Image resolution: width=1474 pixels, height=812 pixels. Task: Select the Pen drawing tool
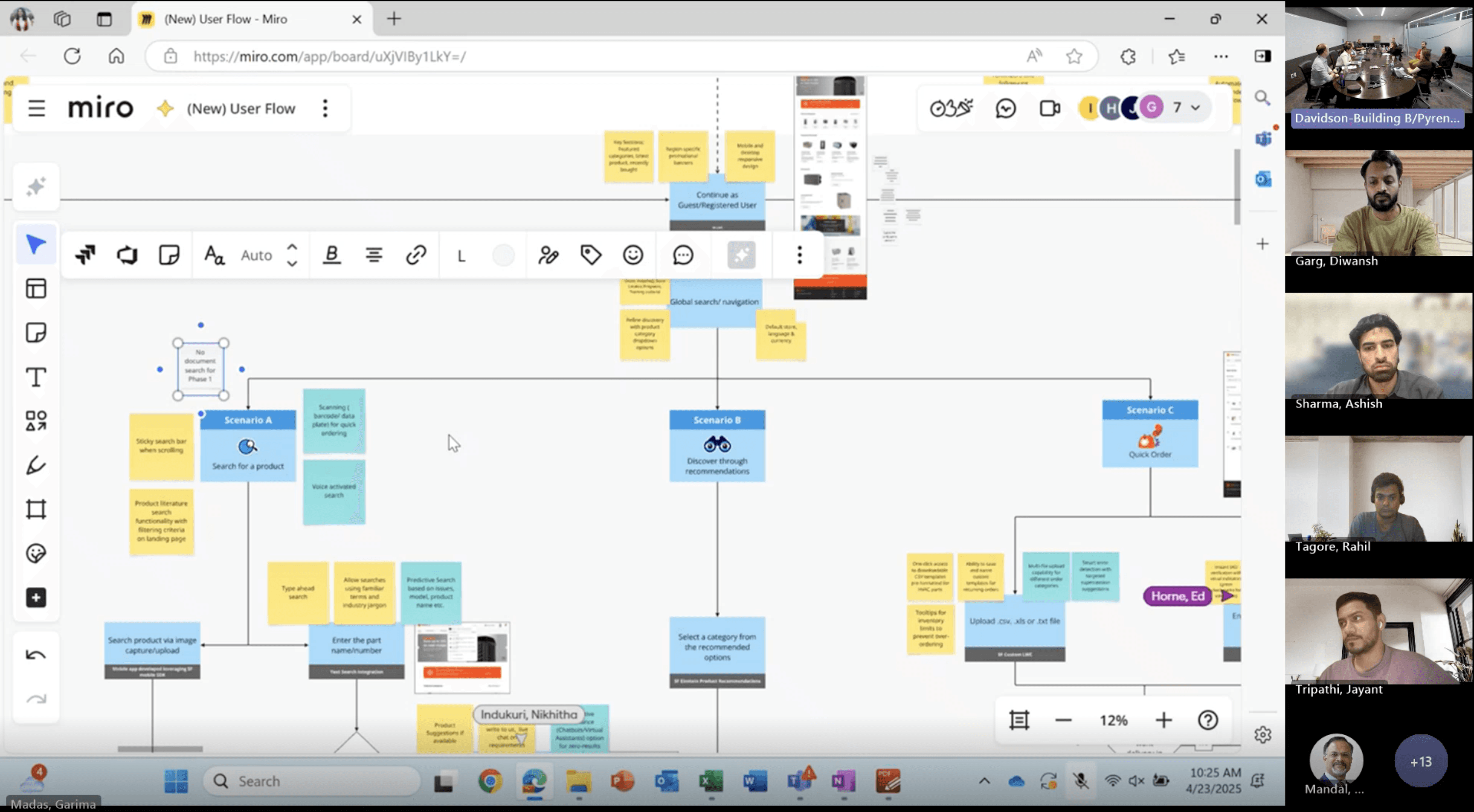(x=35, y=465)
